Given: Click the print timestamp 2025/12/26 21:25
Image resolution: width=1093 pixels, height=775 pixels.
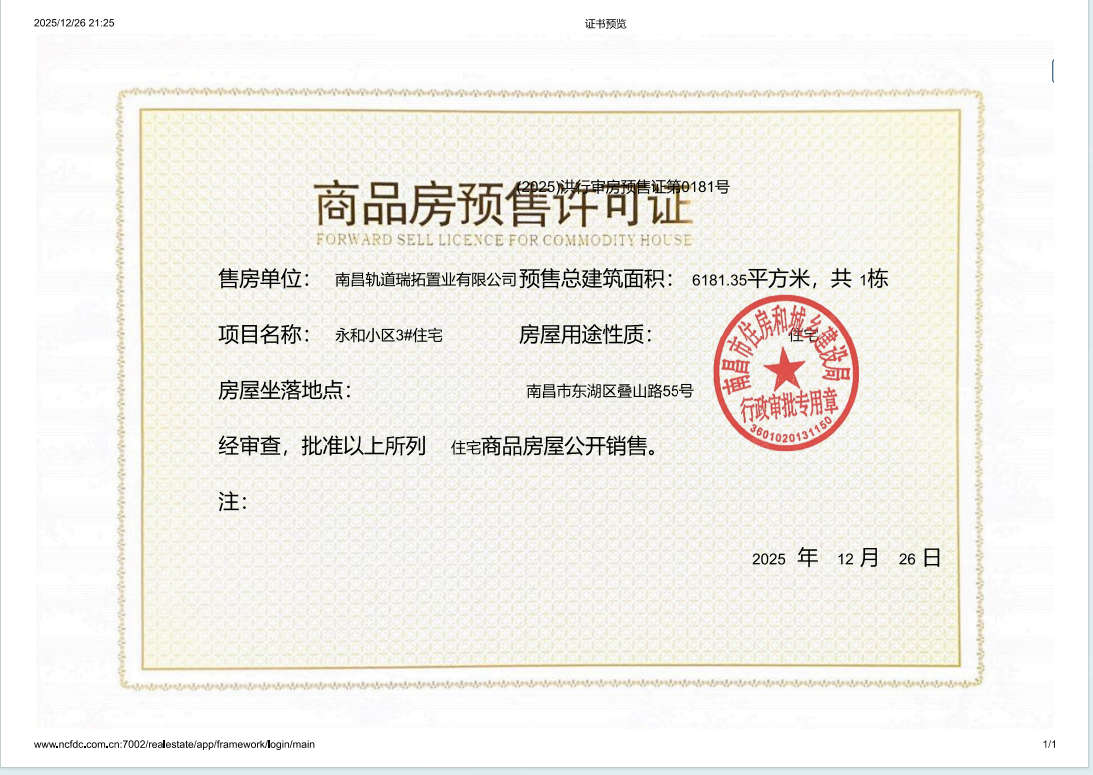Looking at the screenshot, I should click(x=74, y=23).
